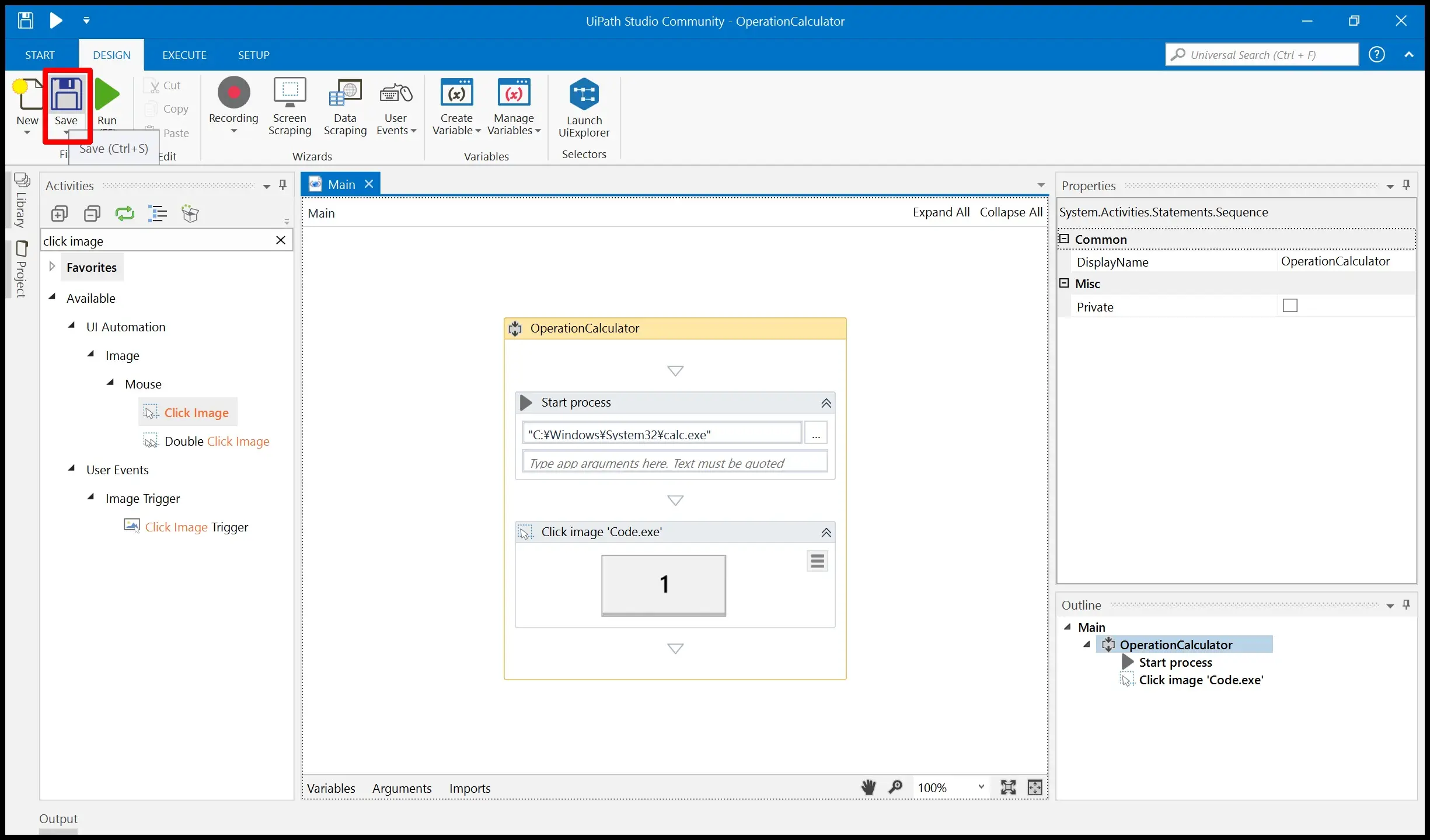This screenshot has height=840, width=1430.
Task: Click the Universal Search field
Action: (1262, 54)
